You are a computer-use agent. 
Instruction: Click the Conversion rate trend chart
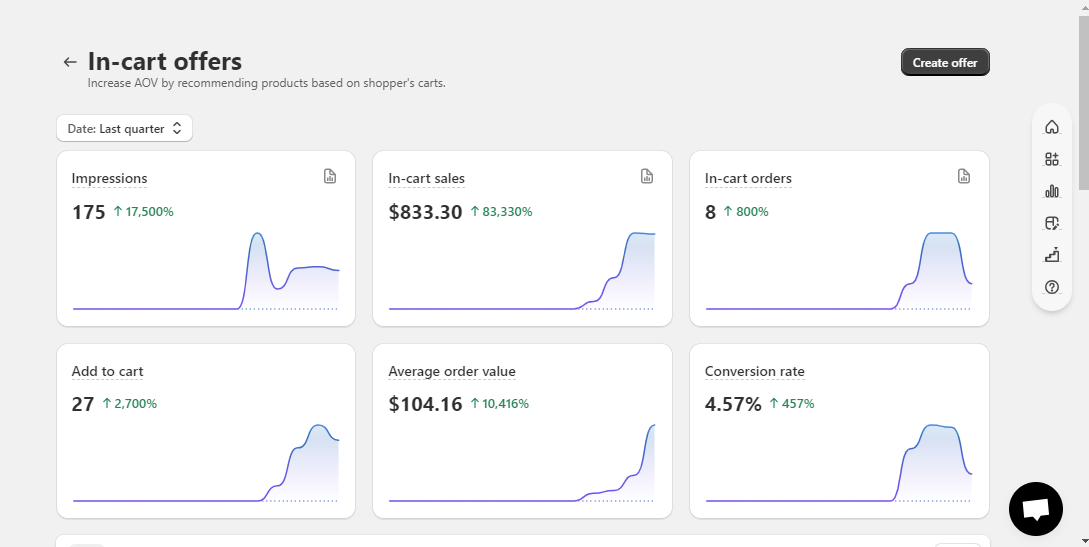tap(838, 462)
